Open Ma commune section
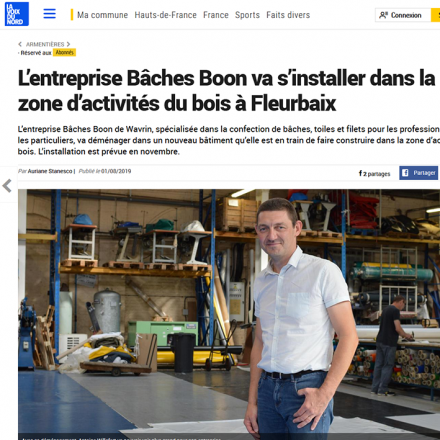This screenshot has height=440, width=440. pos(102,15)
